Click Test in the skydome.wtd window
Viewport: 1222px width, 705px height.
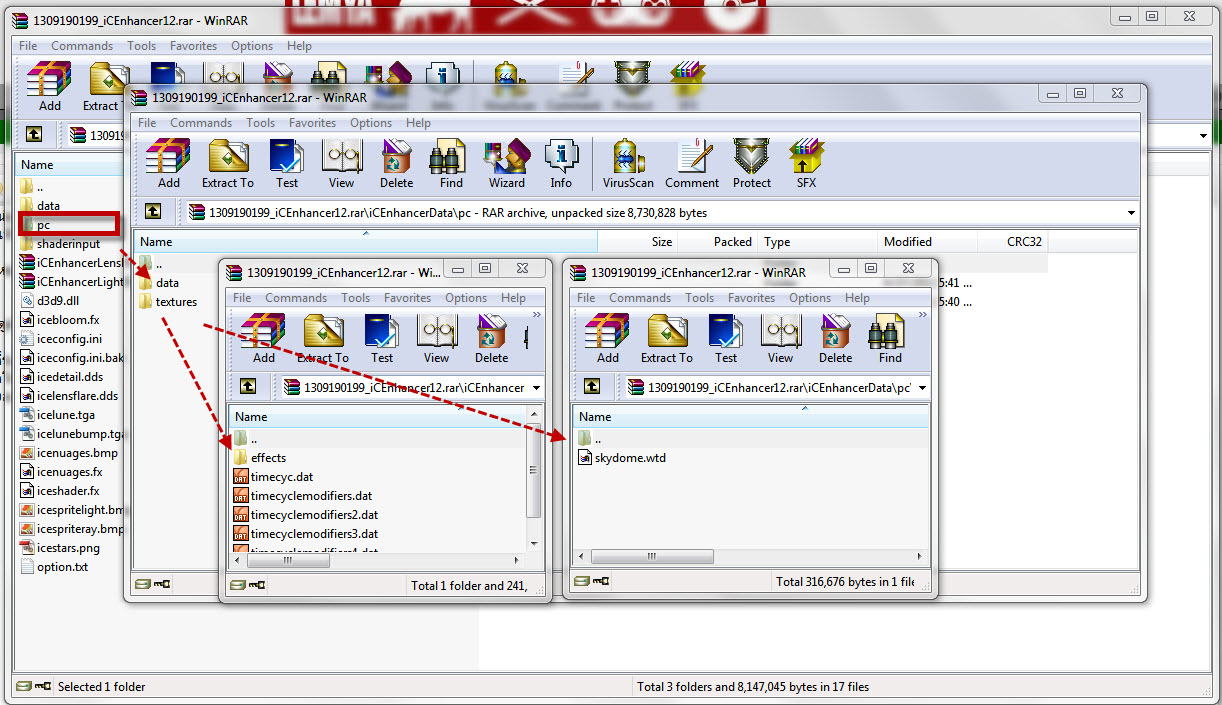[x=726, y=339]
